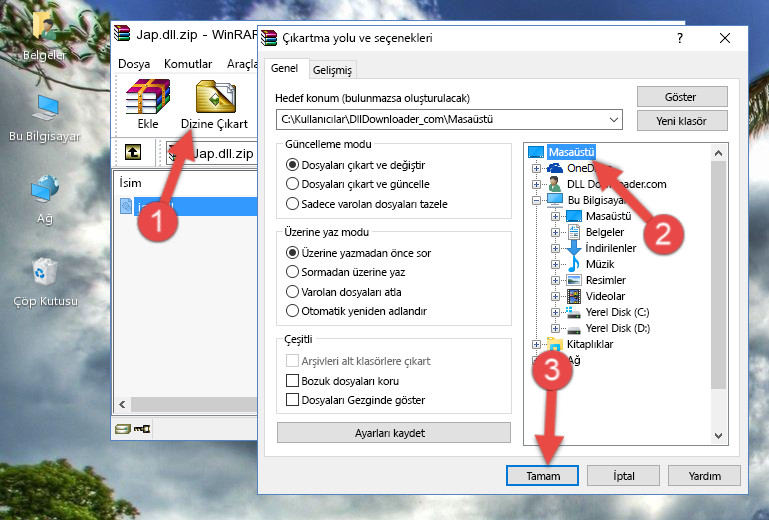Open Araçlar menu in WinRAR
Image resolution: width=769 pixels, height=520 pixels.
click(241, 64)
